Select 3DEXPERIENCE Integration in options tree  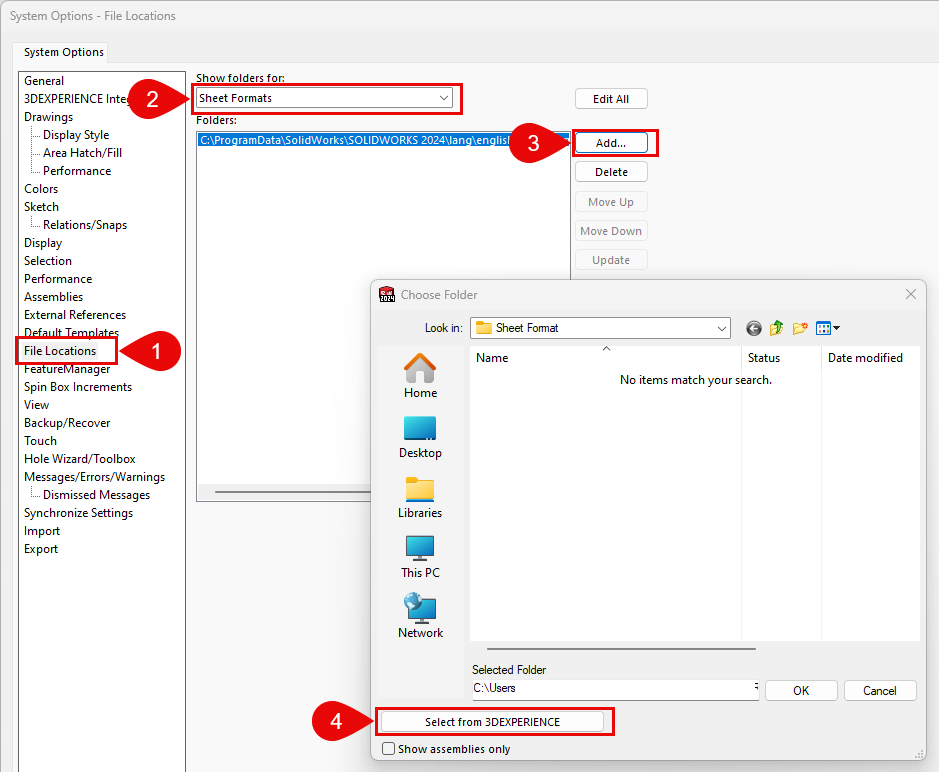tap(77, 99)
